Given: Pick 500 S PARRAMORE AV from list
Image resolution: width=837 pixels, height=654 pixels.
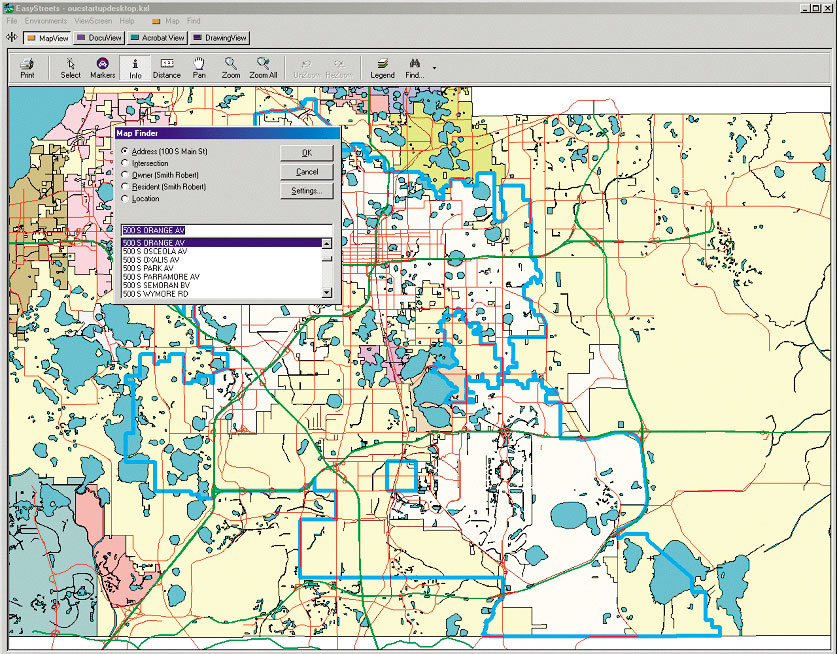Looking at the screenshot, I should (x=162, y=277).
